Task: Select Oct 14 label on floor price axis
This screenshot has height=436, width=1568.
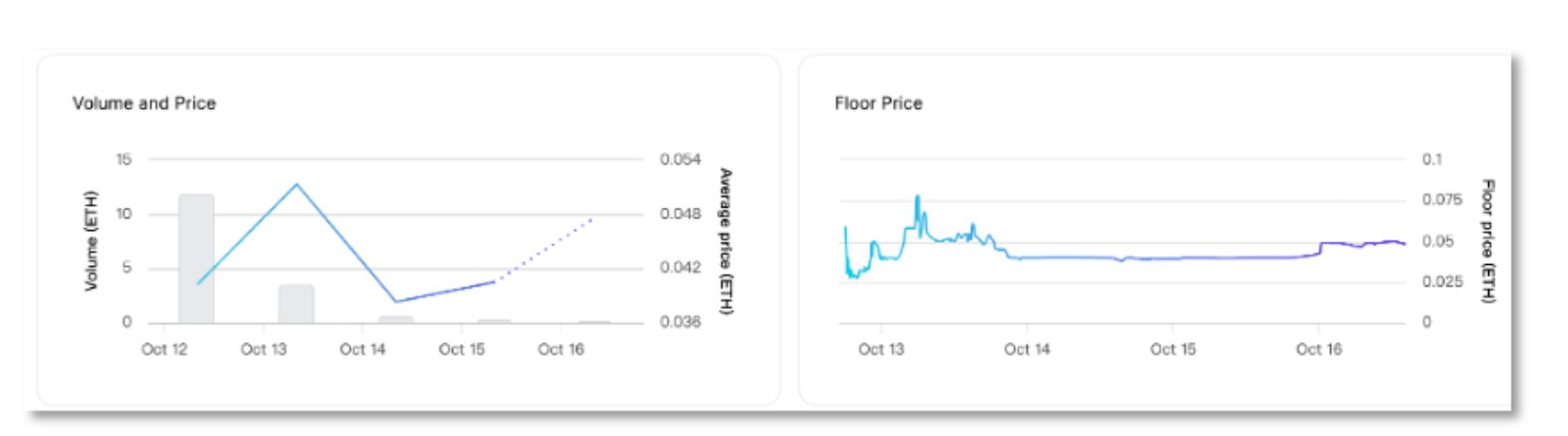Action: pyautogui.click(x=1027, y=350)
